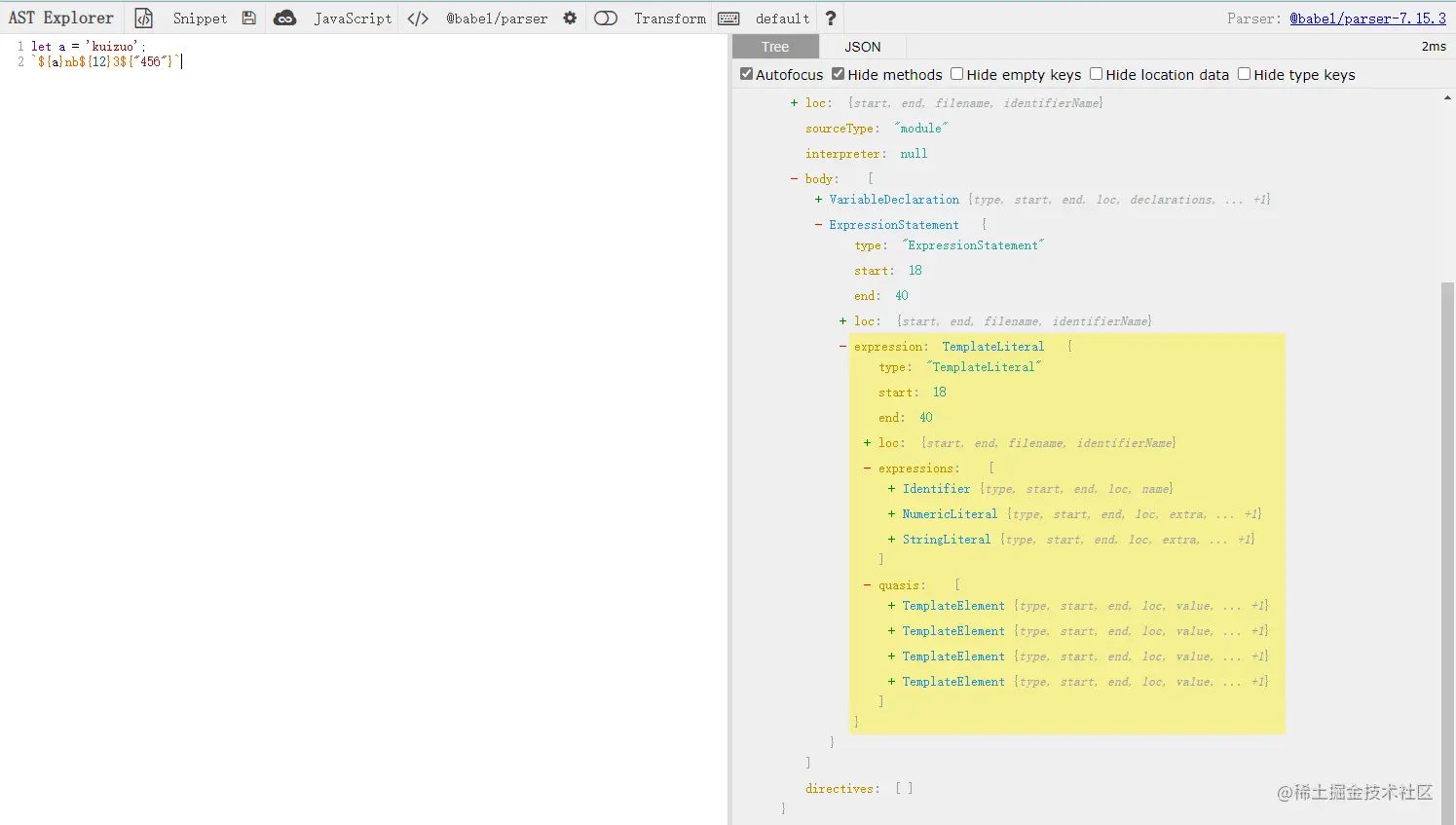Open the Transform menu
This screenshot has width=1456, height=825.
point(670,18)
